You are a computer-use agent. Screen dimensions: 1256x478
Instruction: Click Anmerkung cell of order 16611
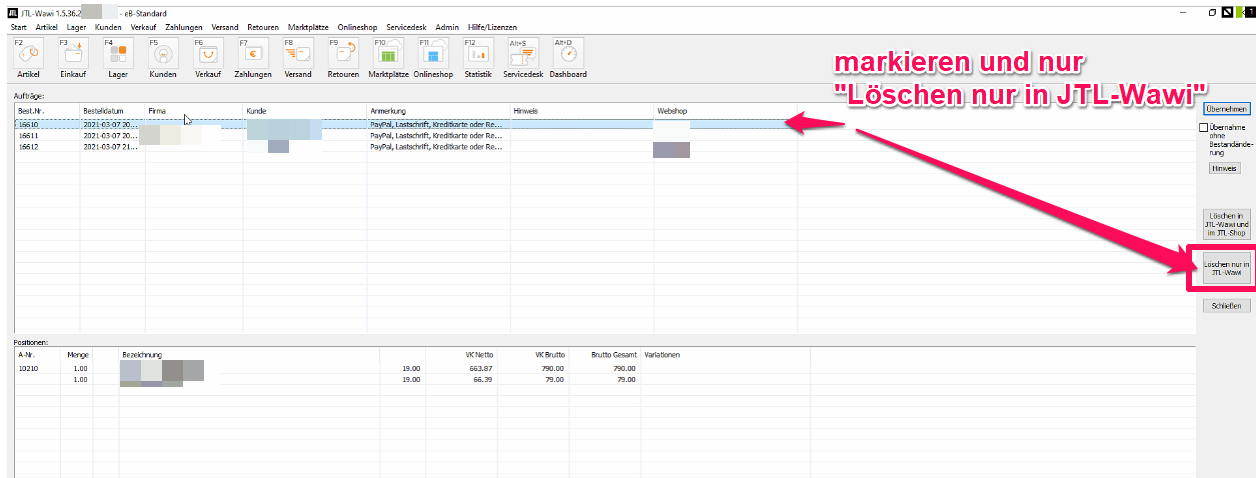[438, 135]
